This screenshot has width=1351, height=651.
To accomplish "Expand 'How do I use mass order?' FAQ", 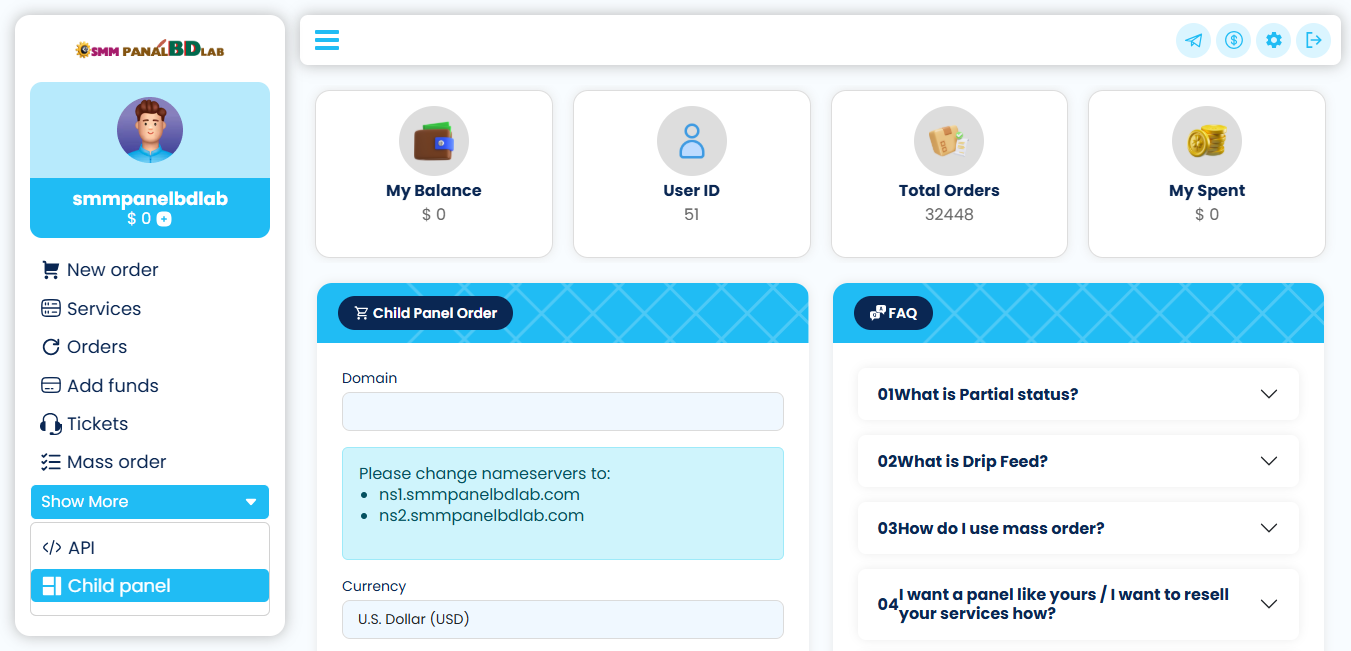I will click(1078, 528).
